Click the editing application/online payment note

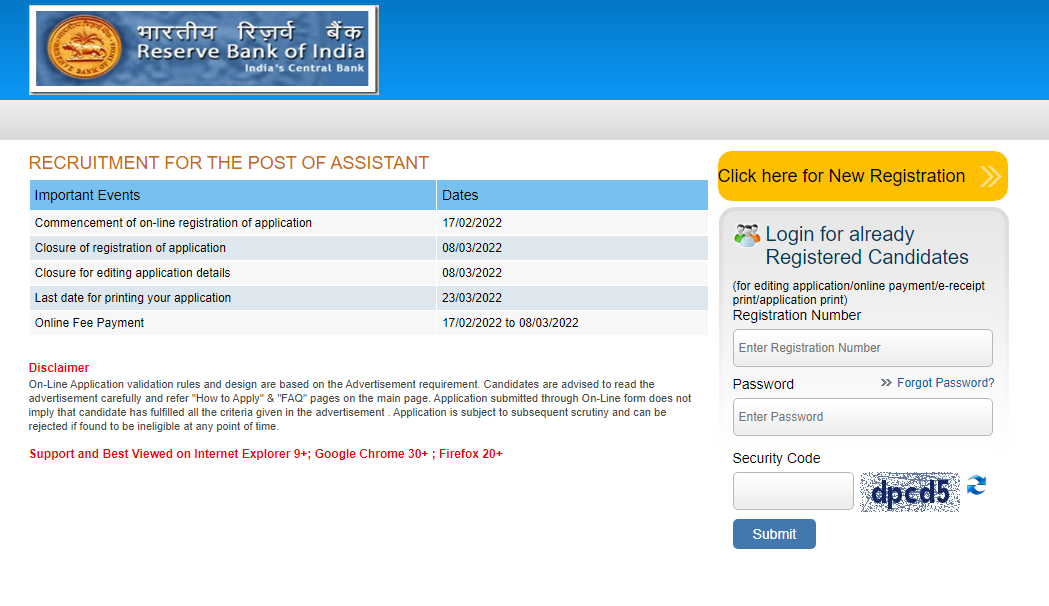[858, 292]
